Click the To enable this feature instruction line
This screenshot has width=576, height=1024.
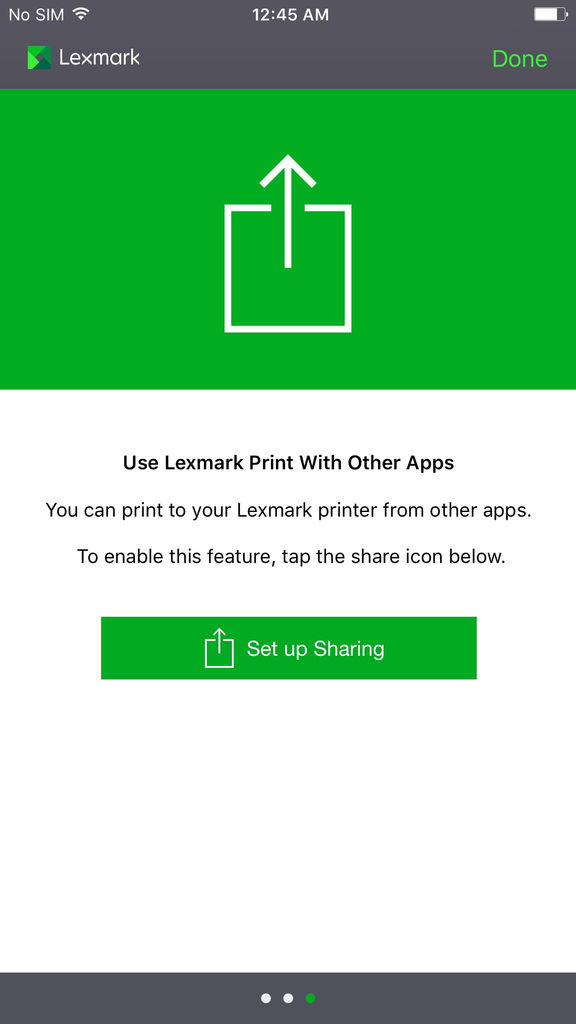tap(291, 557)
